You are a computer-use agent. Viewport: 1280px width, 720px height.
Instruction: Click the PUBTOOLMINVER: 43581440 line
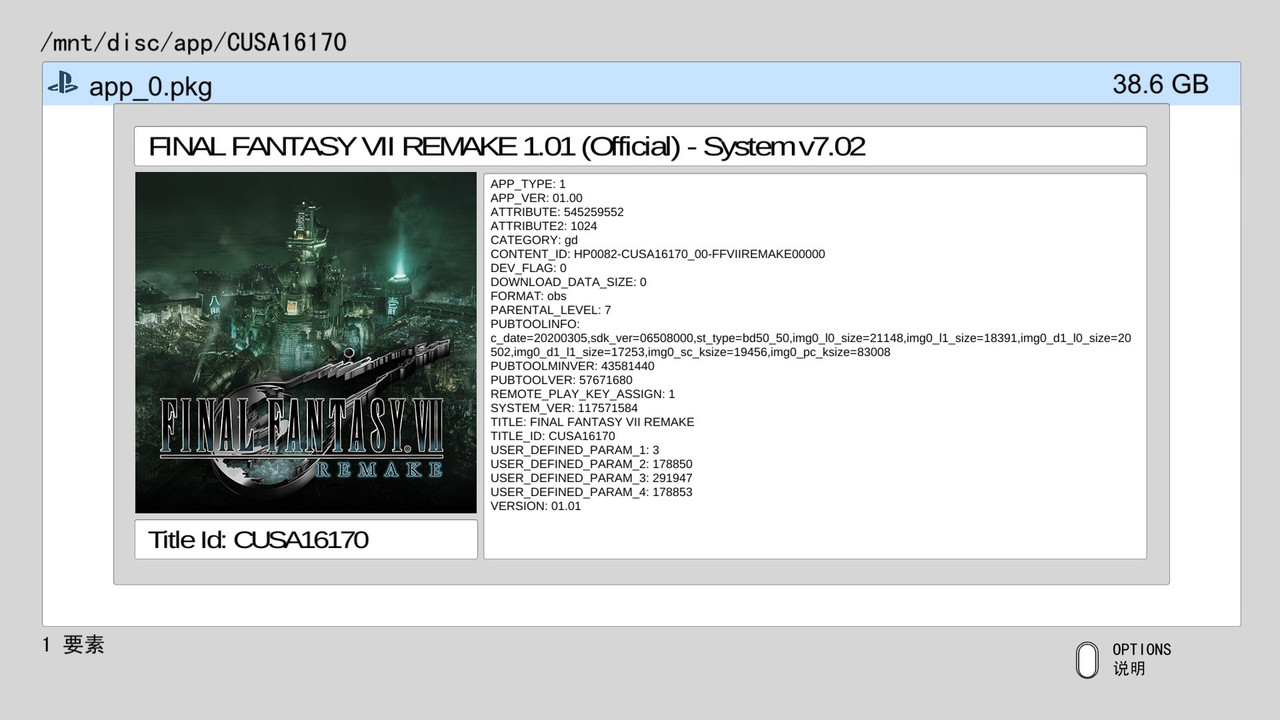pos(572,366)
